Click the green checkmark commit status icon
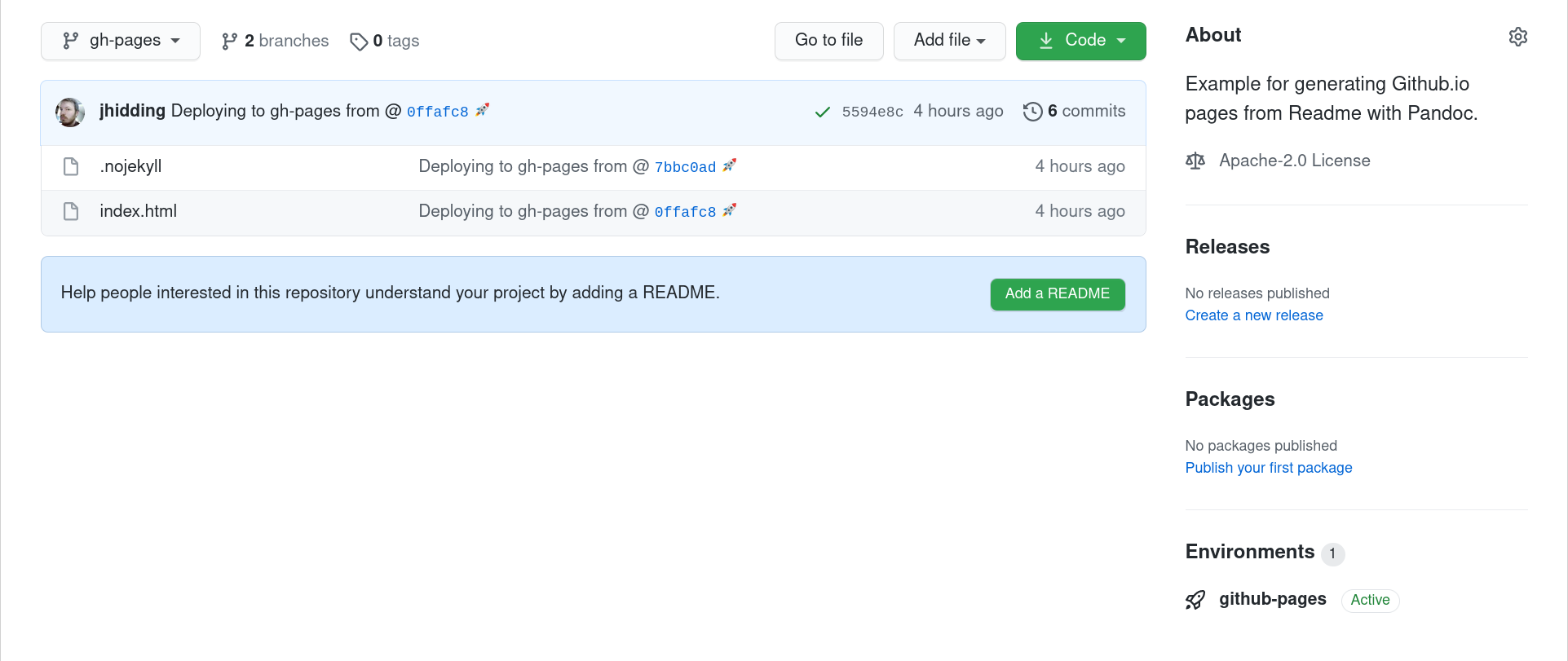The width and height of the screenshot is (1568, 661). pyautogui.click(x=822, y=112)
